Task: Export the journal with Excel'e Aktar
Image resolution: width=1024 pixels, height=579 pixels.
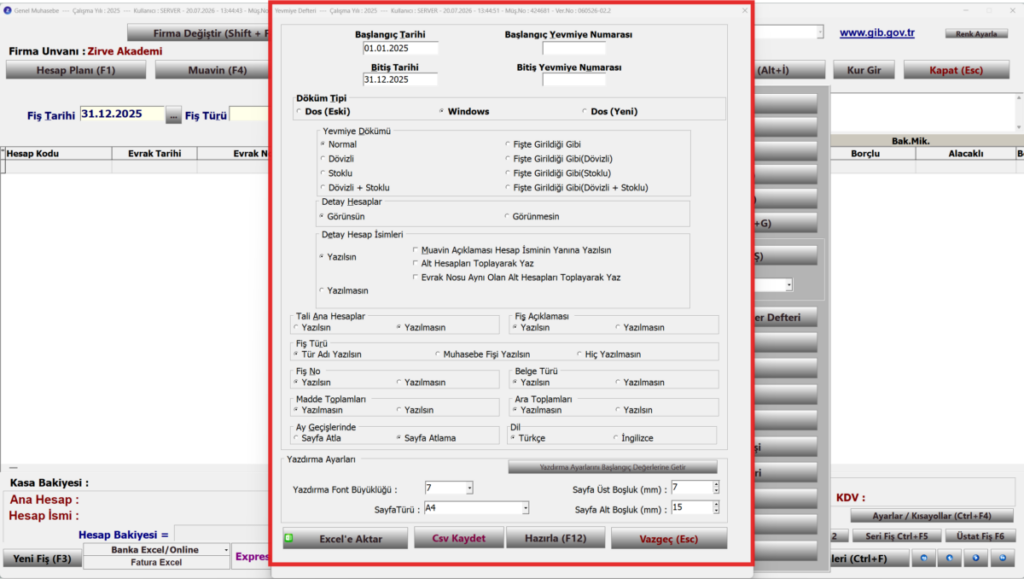Action: point(345,539)
